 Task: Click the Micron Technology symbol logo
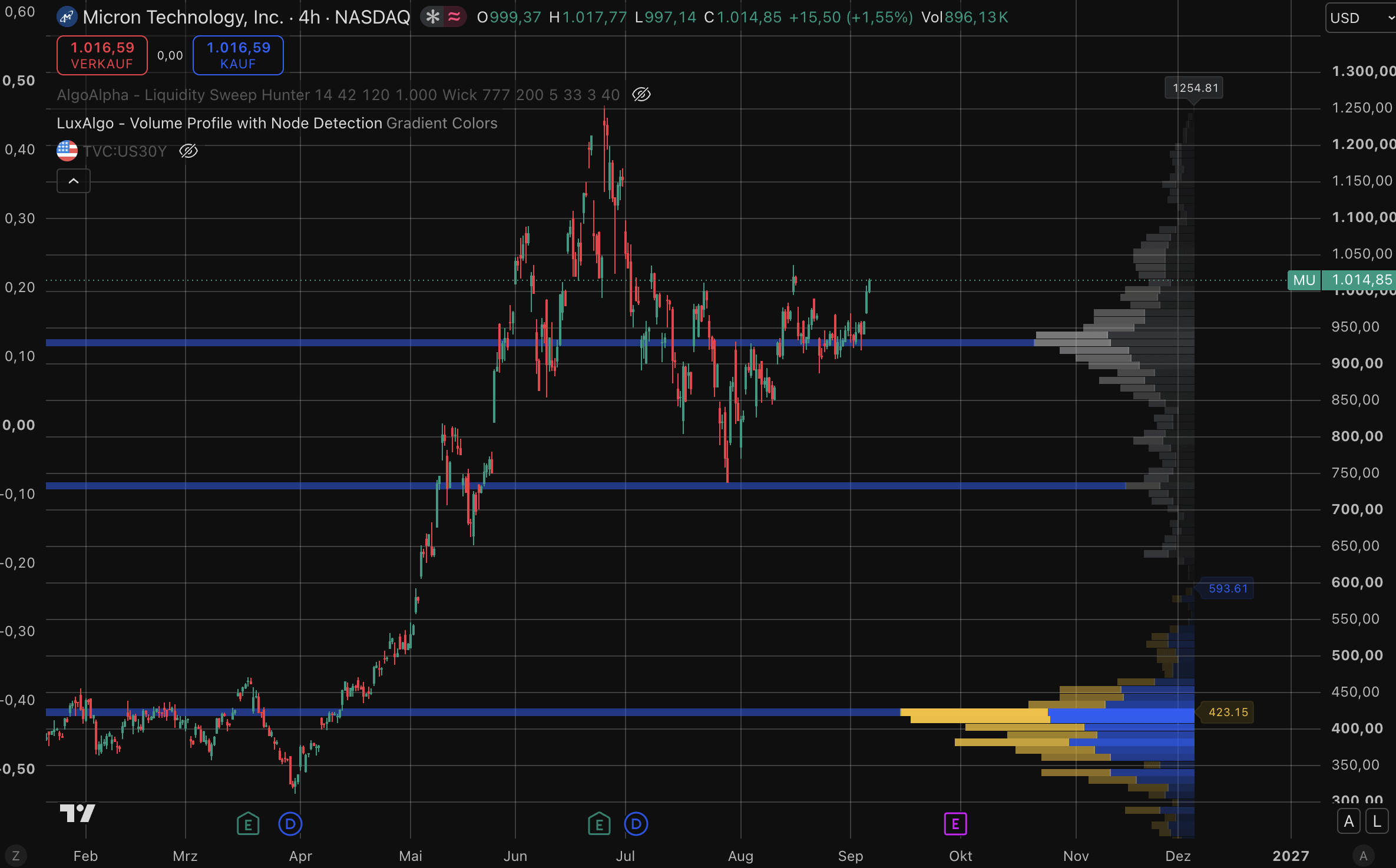(67, 17)
